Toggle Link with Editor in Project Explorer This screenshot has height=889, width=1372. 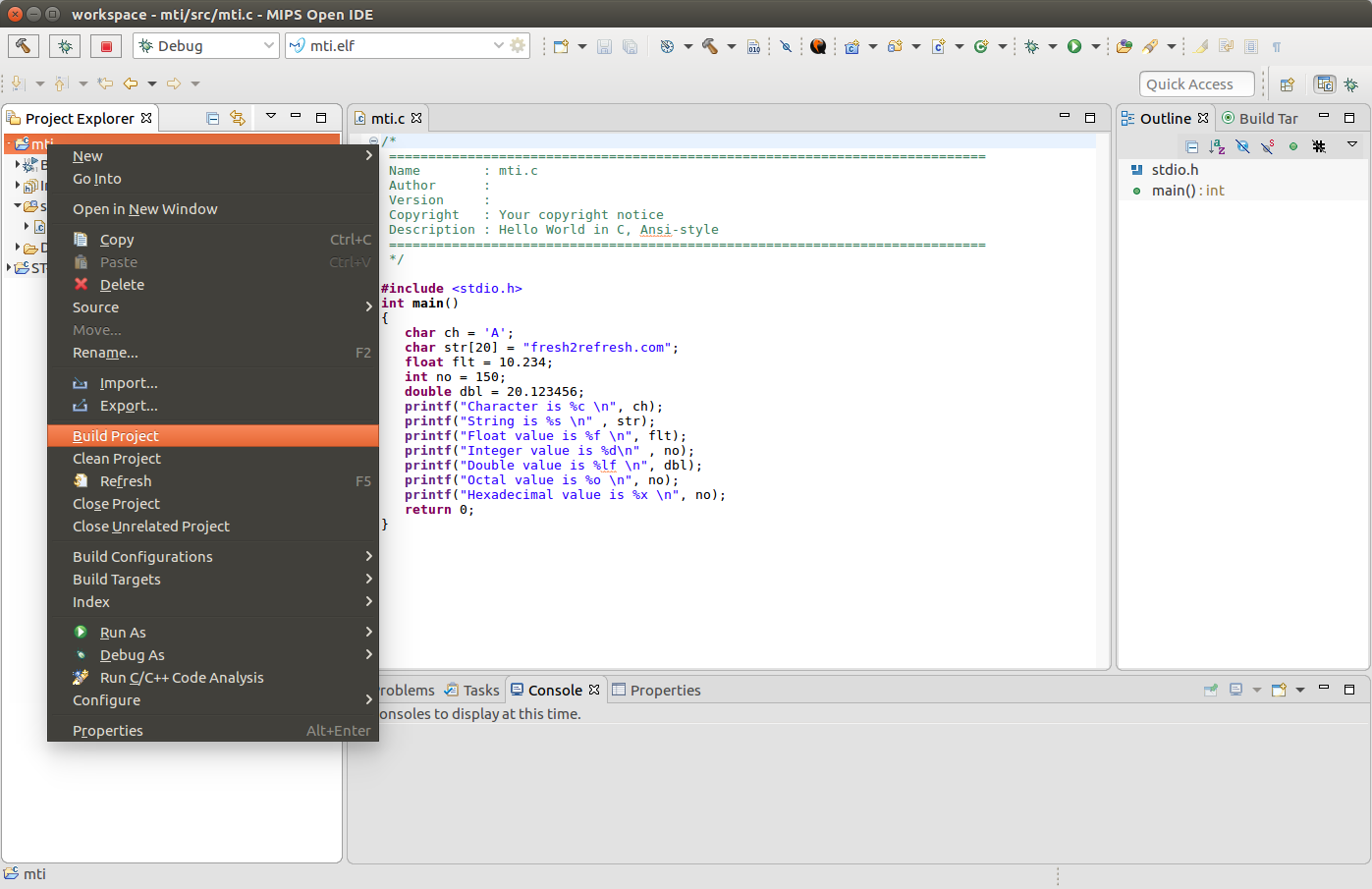pyautogui.click(x=237, y=118)
